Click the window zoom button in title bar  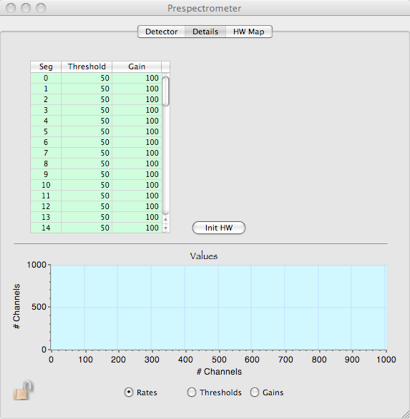41,8
